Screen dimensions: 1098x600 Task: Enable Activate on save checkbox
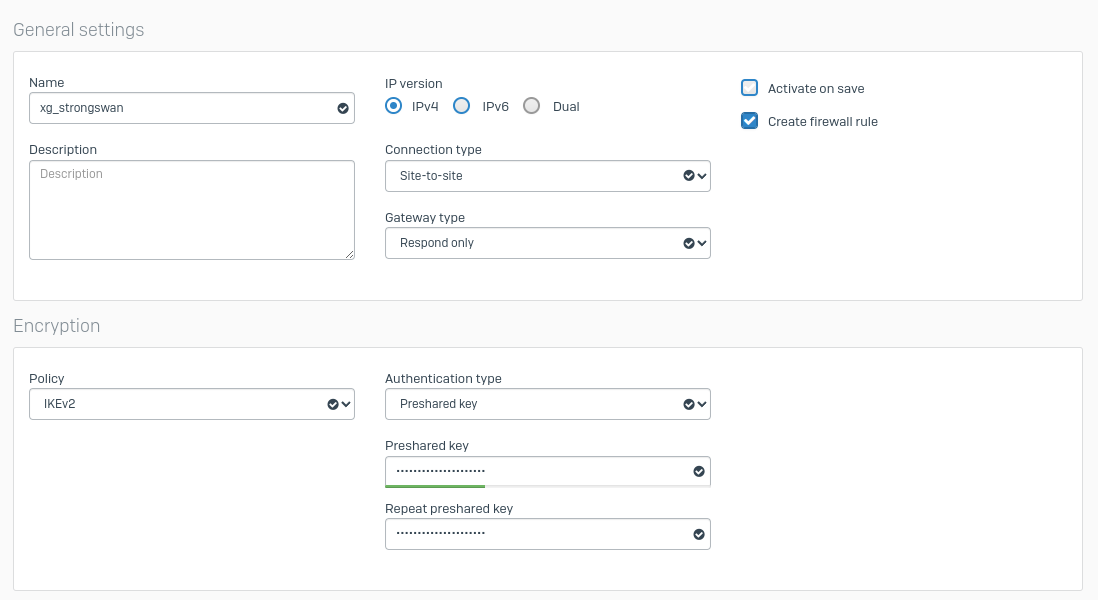tap(749, 88)
